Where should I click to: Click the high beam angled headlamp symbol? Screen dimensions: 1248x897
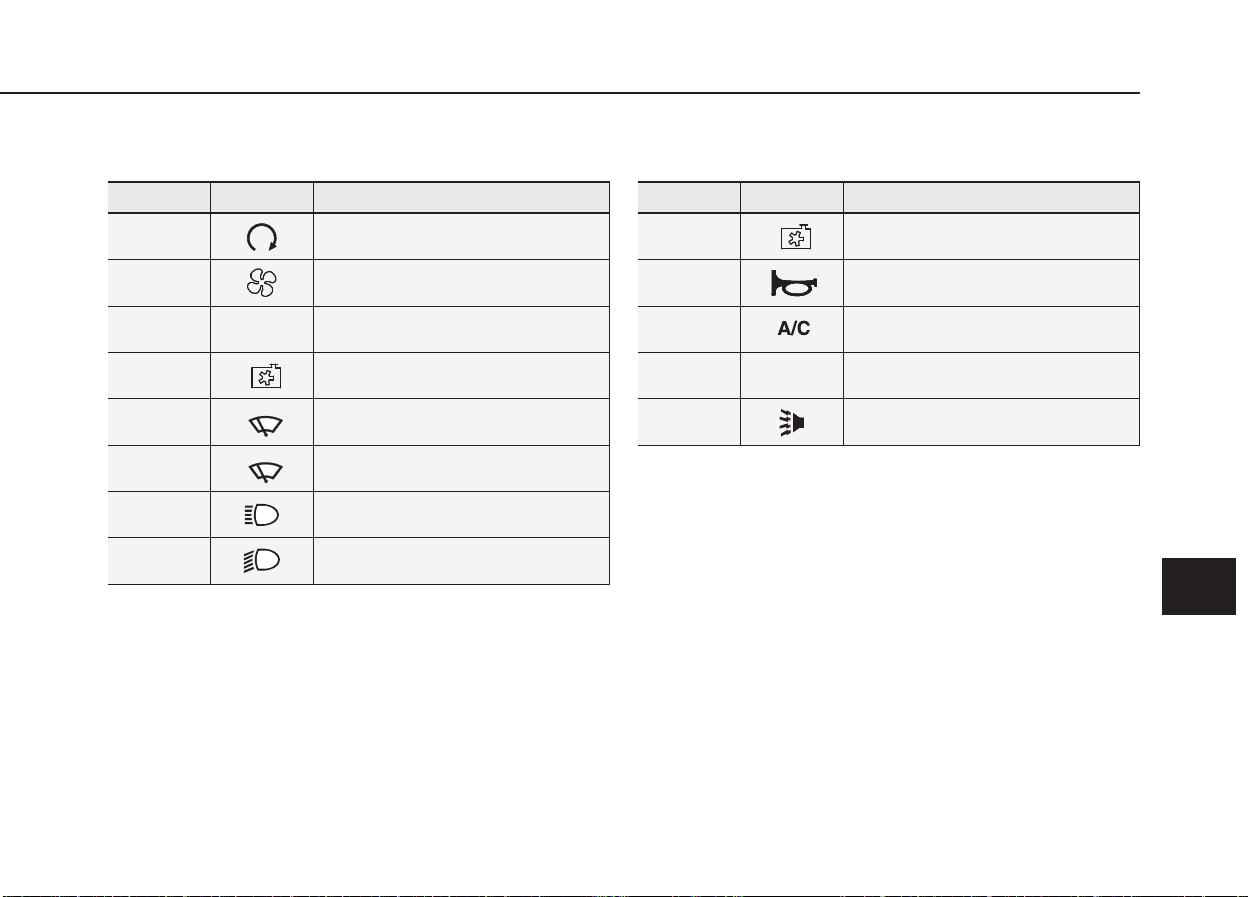(x=262, y=561)
